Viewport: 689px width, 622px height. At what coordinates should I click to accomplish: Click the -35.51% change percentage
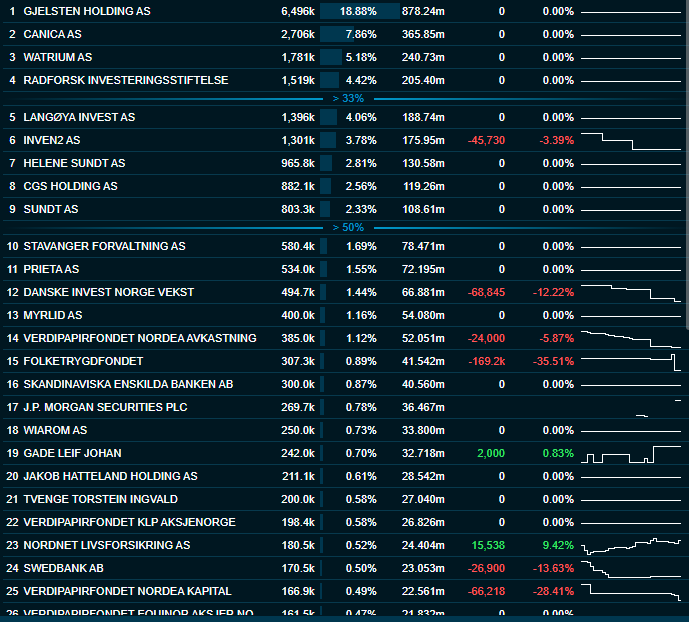point(553,362)
